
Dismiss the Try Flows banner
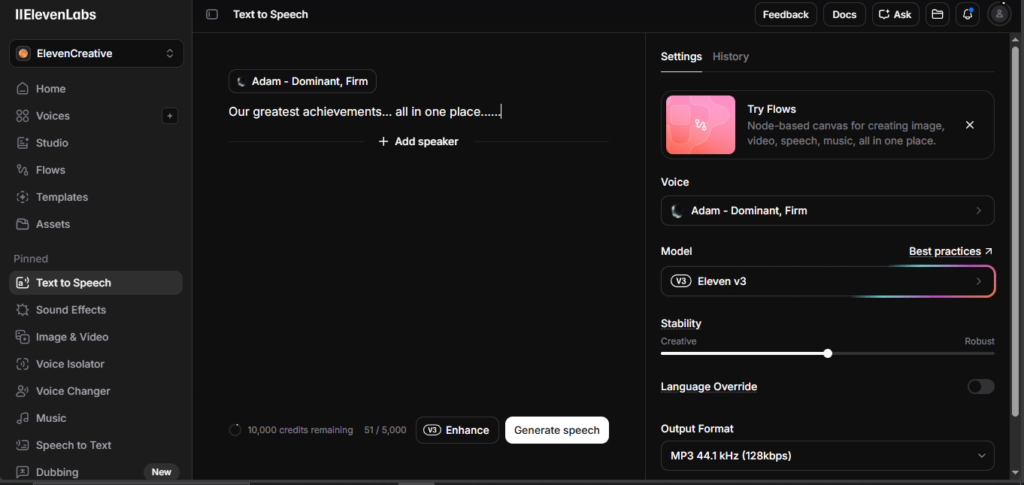tap(970, 125)
